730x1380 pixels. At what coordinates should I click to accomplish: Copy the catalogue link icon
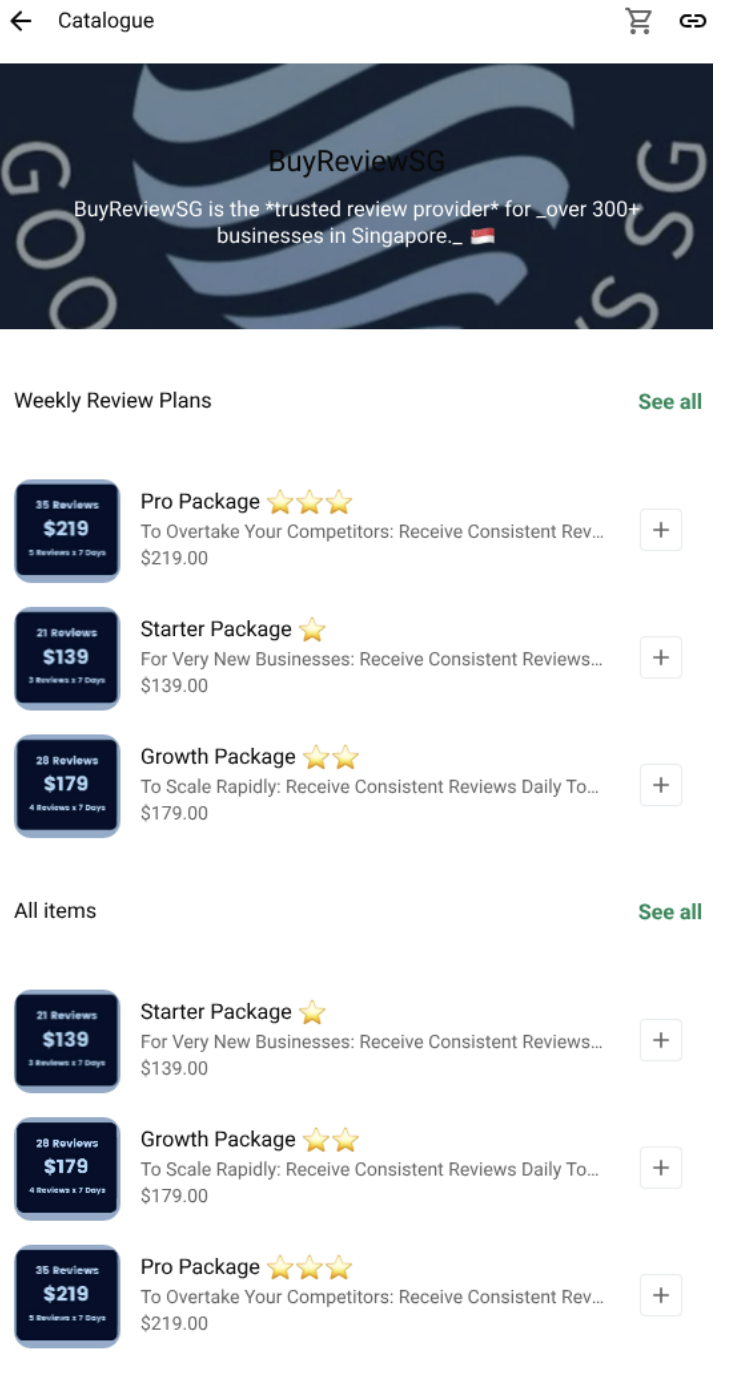693,21
